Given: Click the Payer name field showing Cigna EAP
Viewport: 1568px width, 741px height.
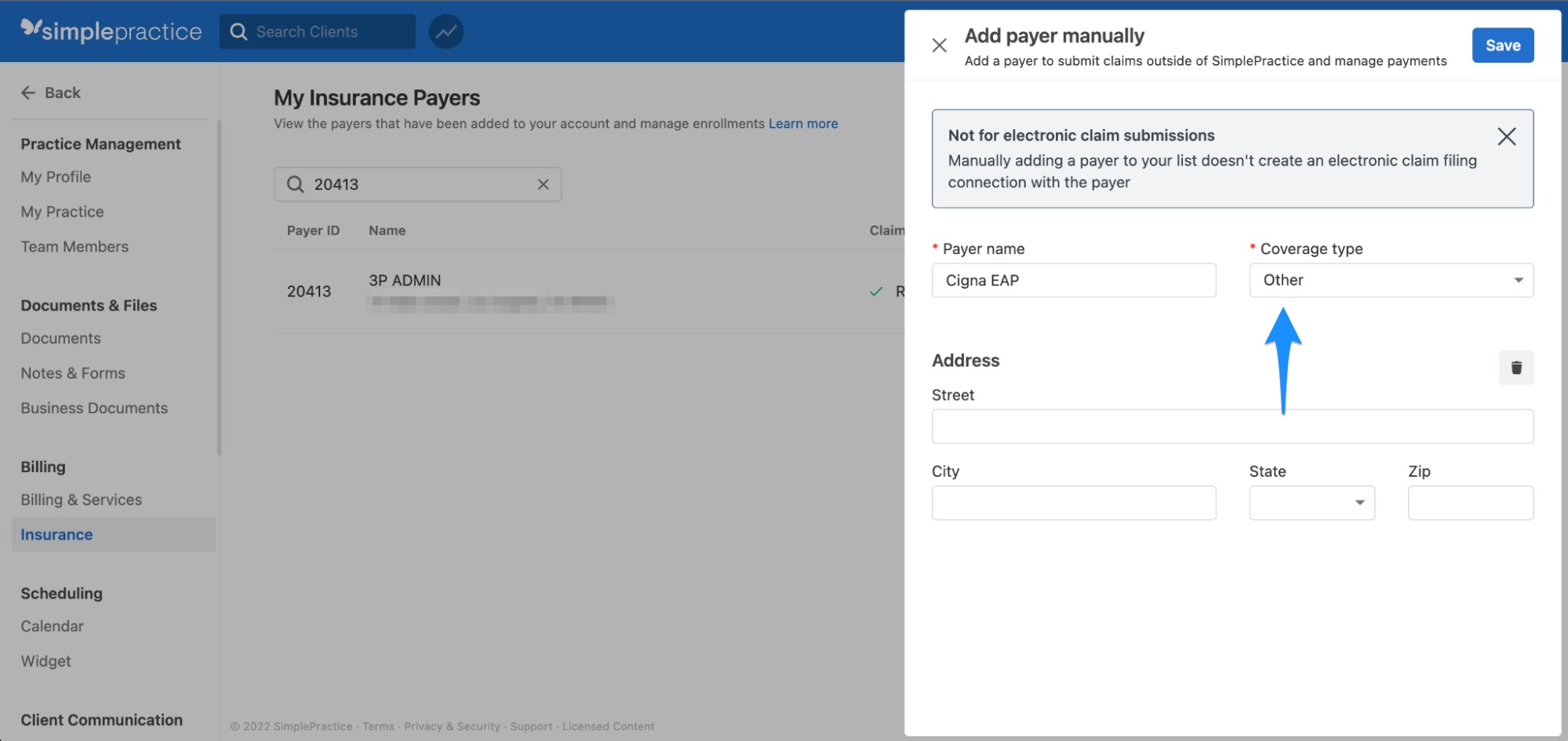Looking at the screenshot, I should (1073, 280).
